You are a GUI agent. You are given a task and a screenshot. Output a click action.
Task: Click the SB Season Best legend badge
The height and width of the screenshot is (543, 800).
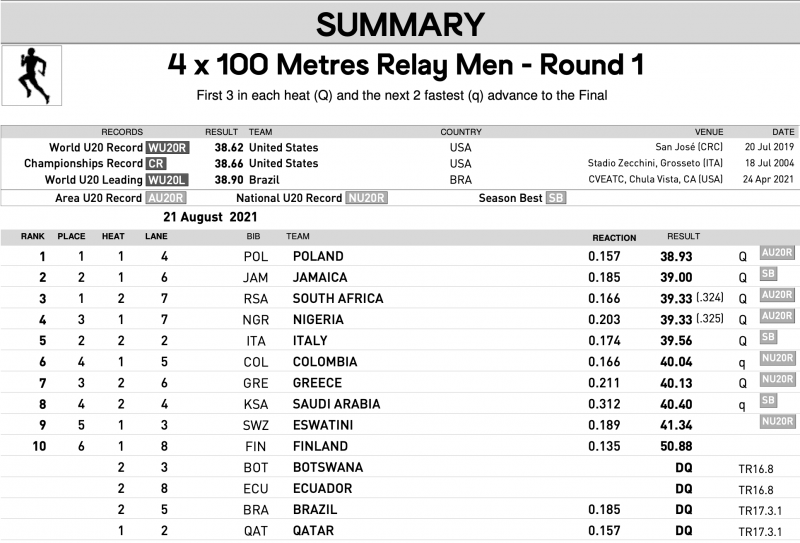click(x=555, y=198)
